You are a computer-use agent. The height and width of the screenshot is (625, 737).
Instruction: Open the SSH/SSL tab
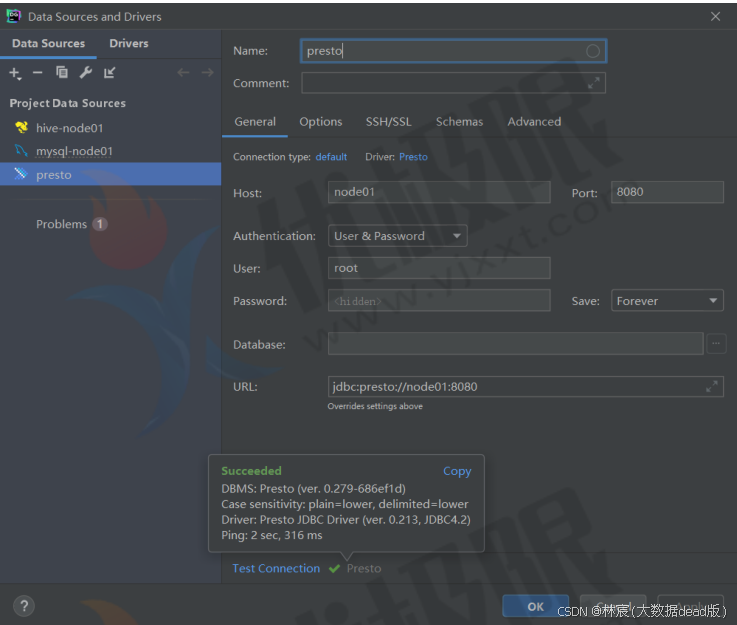[x=389, y=122]
